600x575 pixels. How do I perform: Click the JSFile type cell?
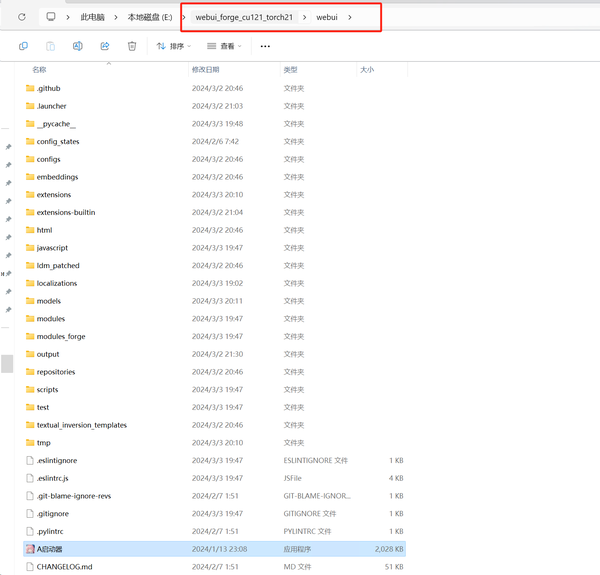(x=293, y=478)
